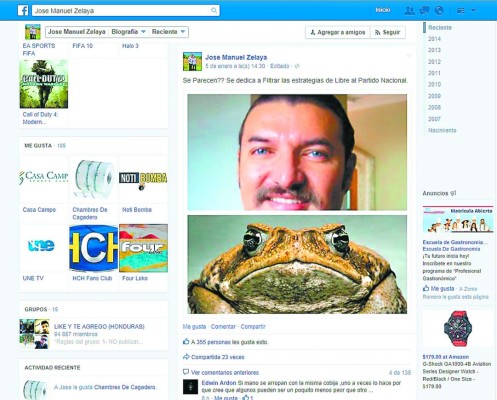Image resolution: width=497 pixels, height=400 pixels.
Task: Open the post options chevron
Action: (x=408, y=55)
